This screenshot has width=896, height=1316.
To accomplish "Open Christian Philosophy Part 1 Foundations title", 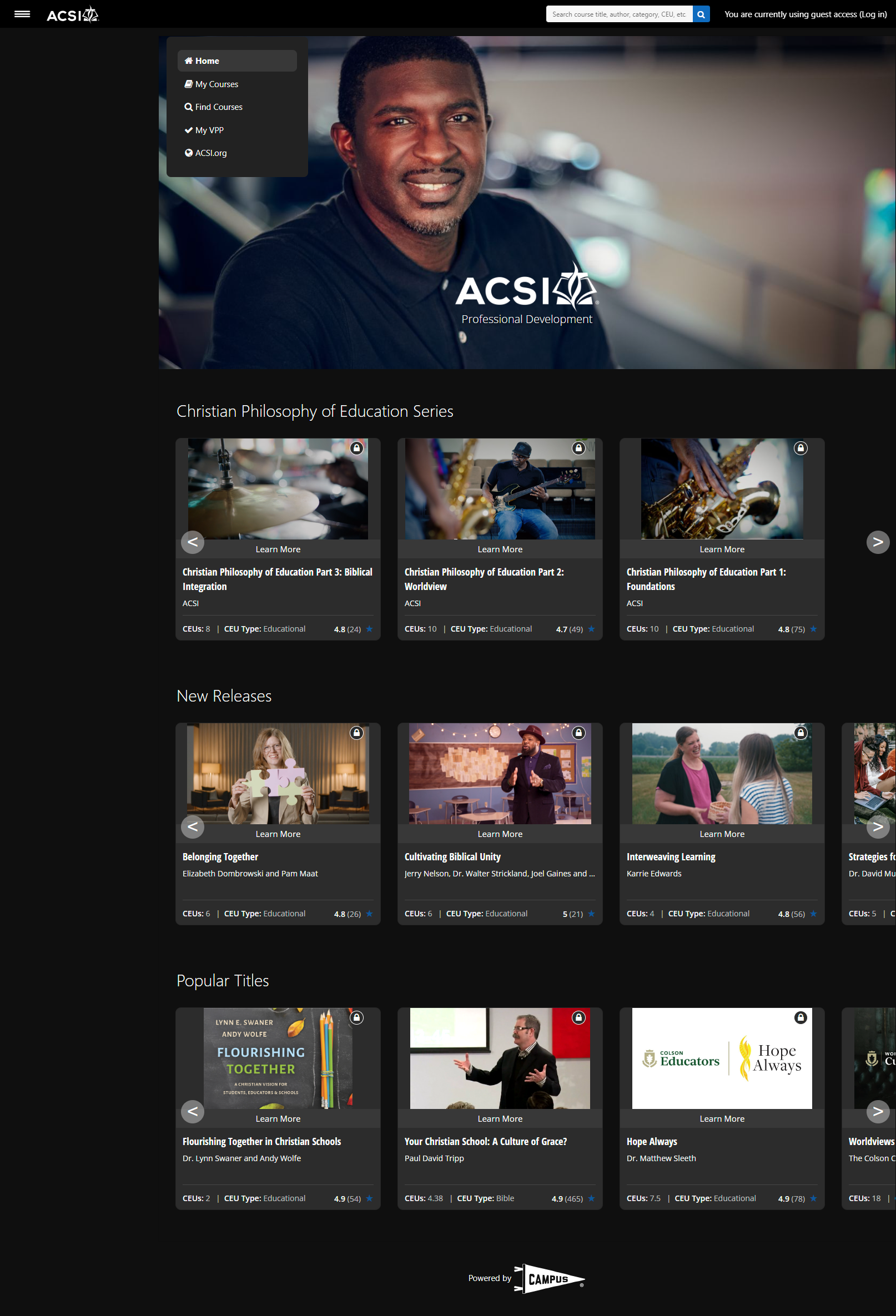I will [706, 579].
